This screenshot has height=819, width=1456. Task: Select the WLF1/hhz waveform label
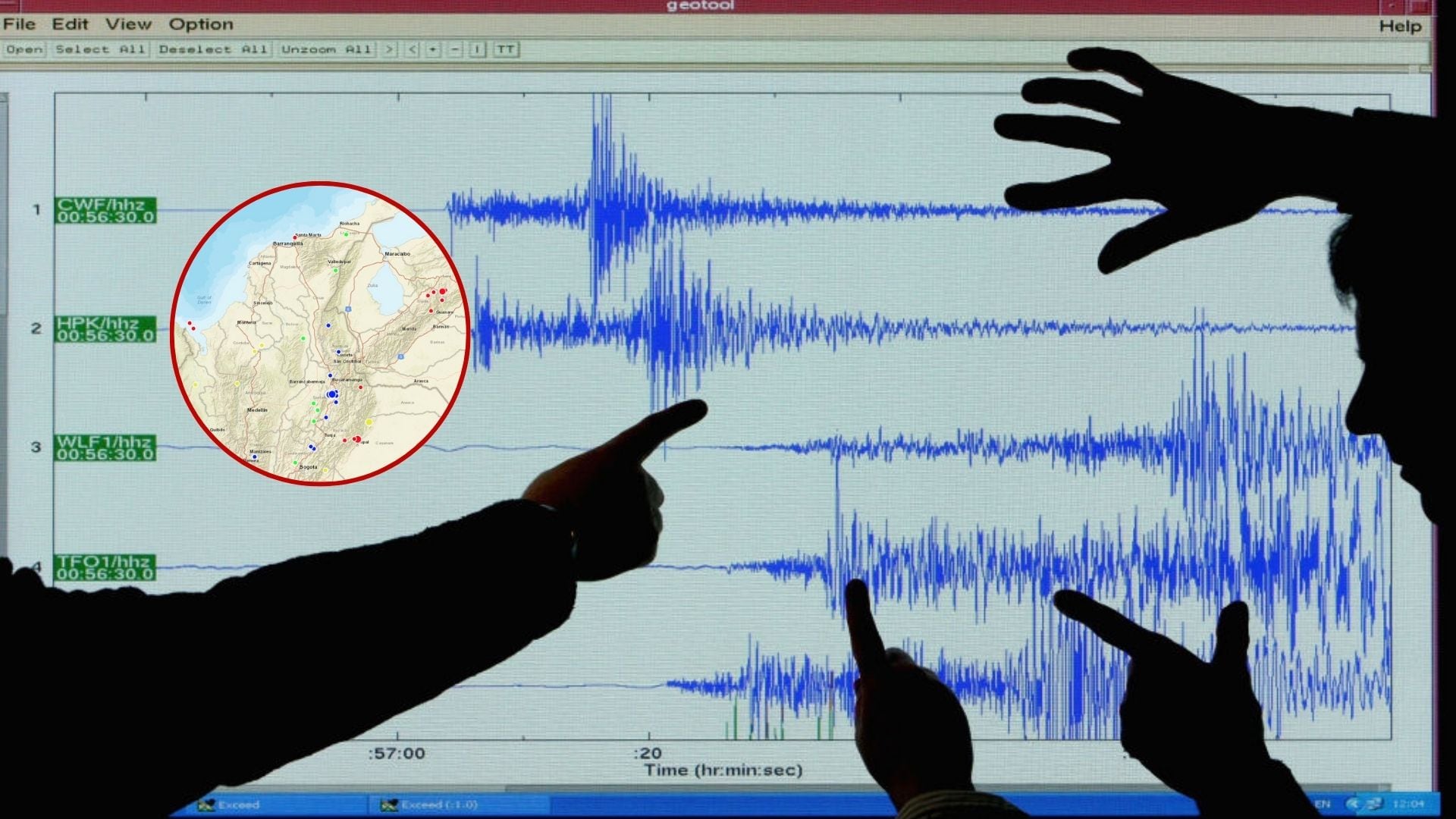pyautogui.click(x=105, y=447)
